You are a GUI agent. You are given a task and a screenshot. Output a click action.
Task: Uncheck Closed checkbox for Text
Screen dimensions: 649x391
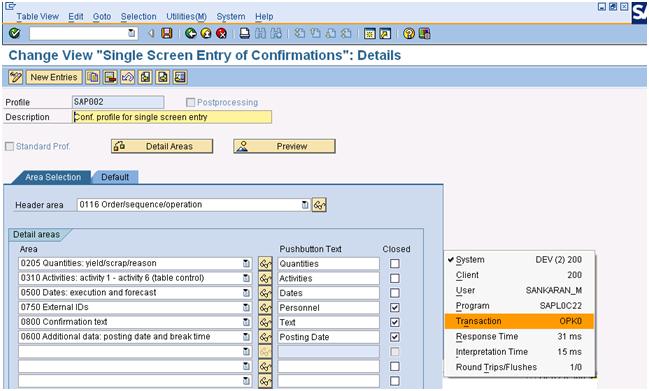[395, 322]
